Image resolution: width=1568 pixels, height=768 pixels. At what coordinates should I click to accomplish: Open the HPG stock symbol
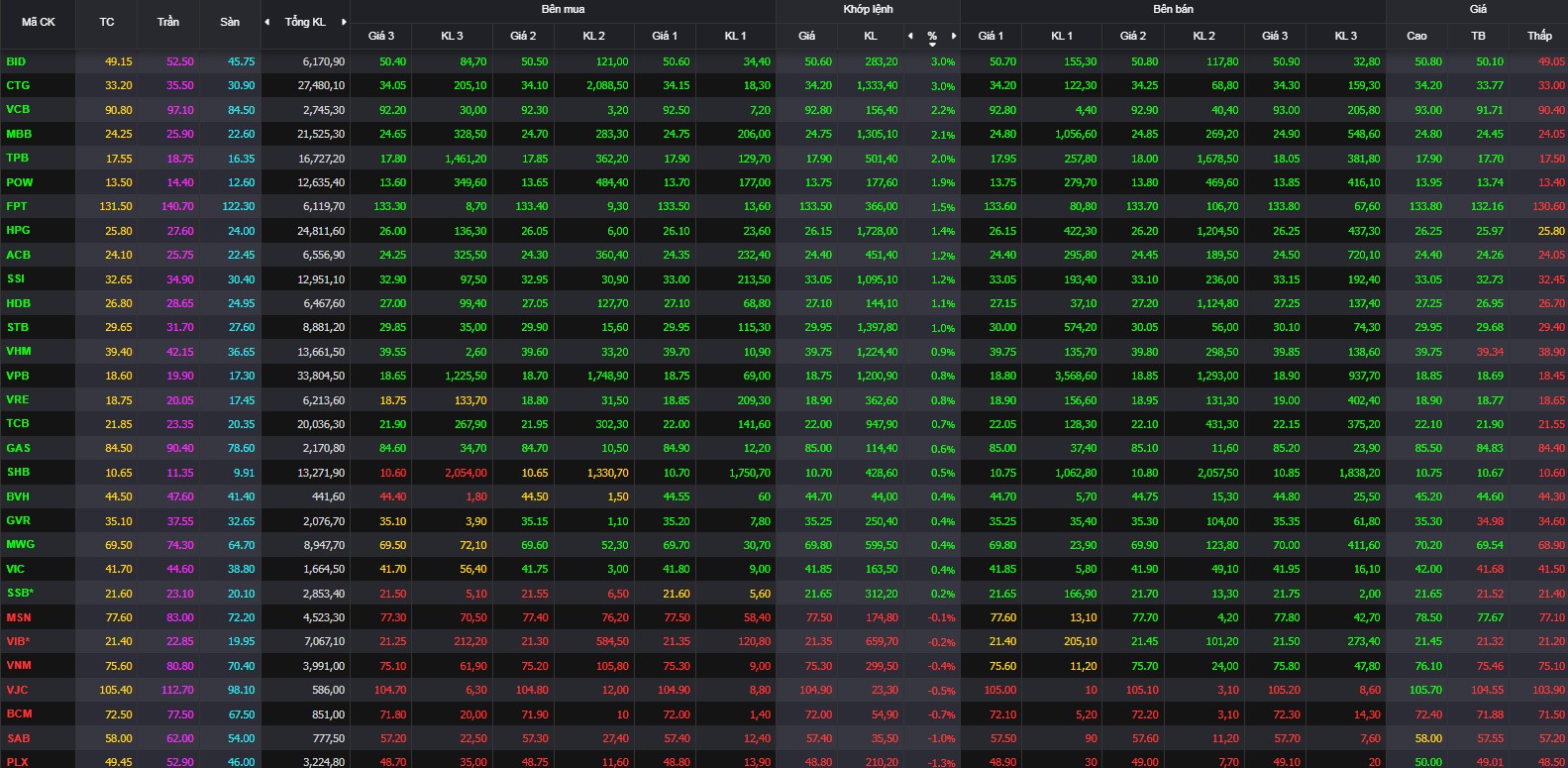[18, 230]
